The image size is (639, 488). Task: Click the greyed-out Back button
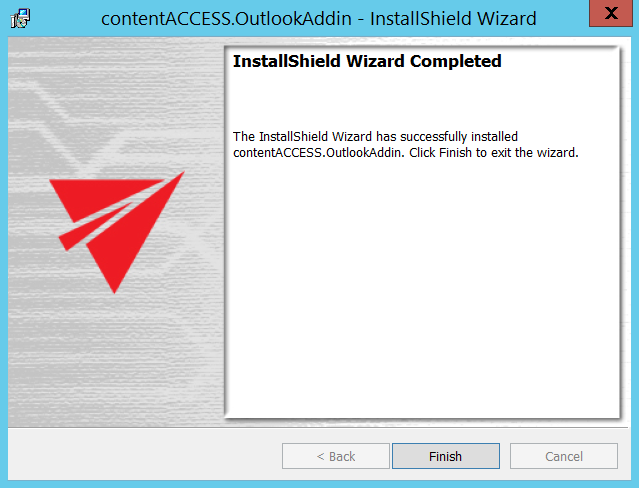pos(336,456)
